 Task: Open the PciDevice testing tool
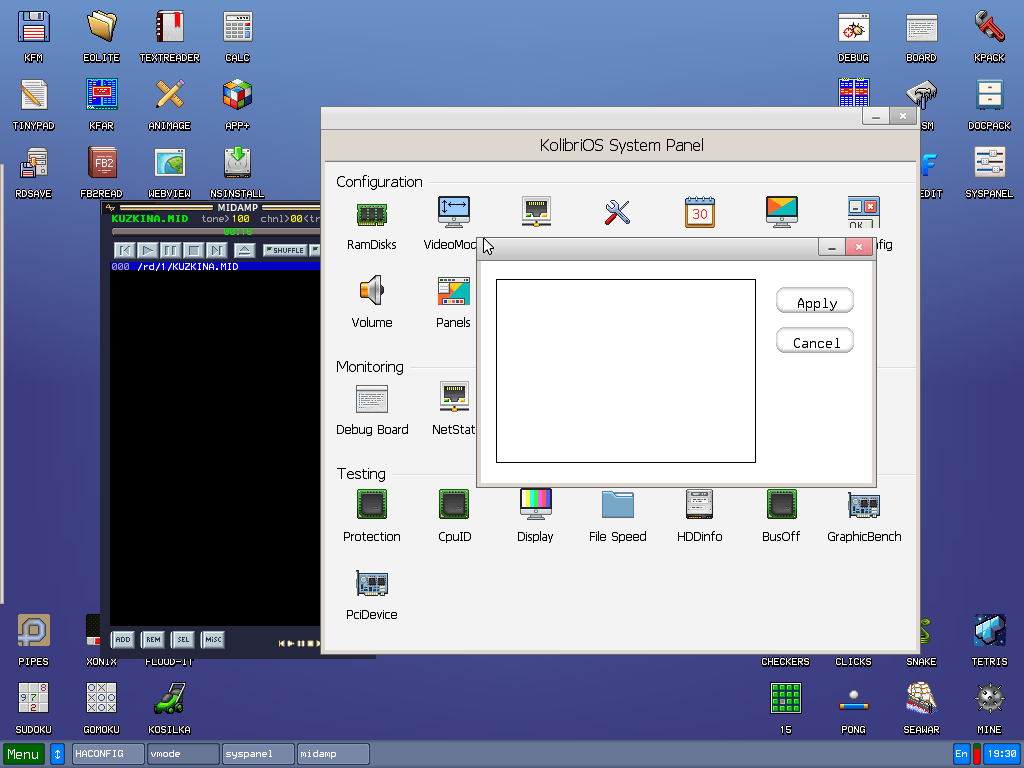pos(371,583)
